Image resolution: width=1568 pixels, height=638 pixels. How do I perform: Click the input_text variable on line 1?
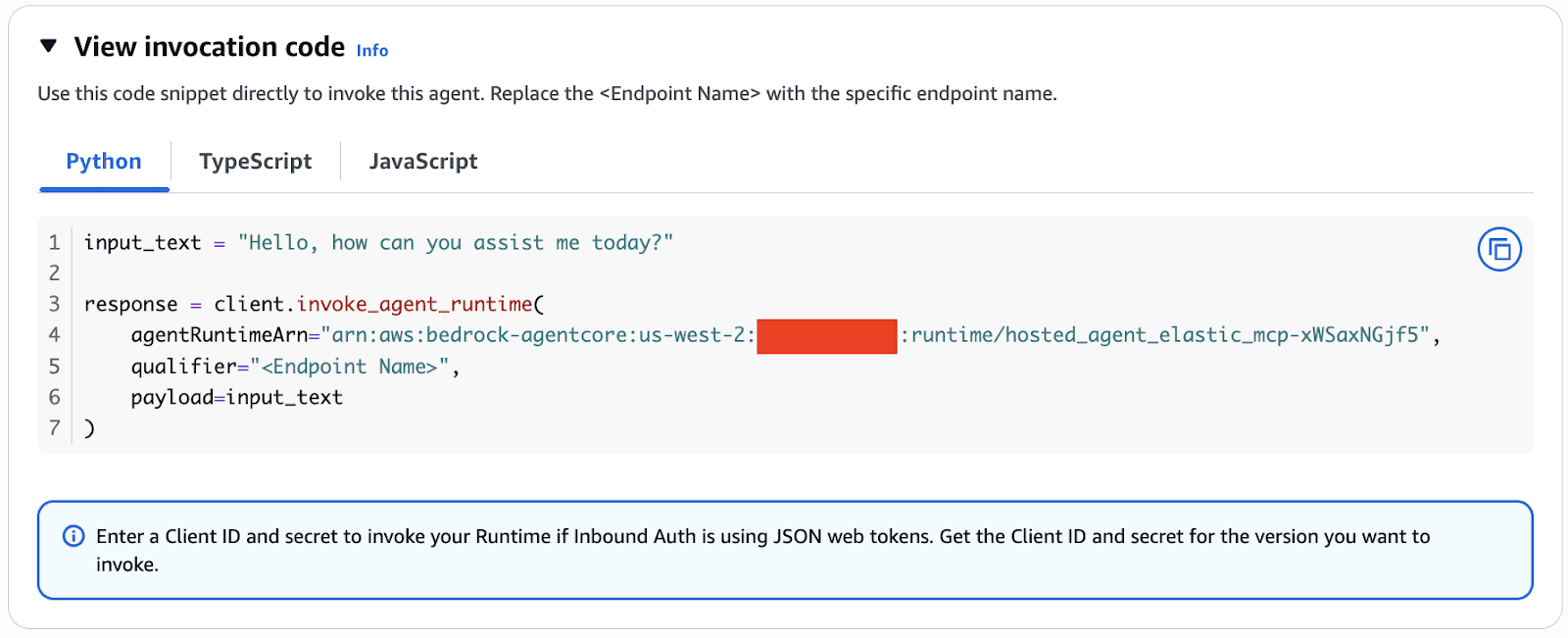(x=142, y=243)
